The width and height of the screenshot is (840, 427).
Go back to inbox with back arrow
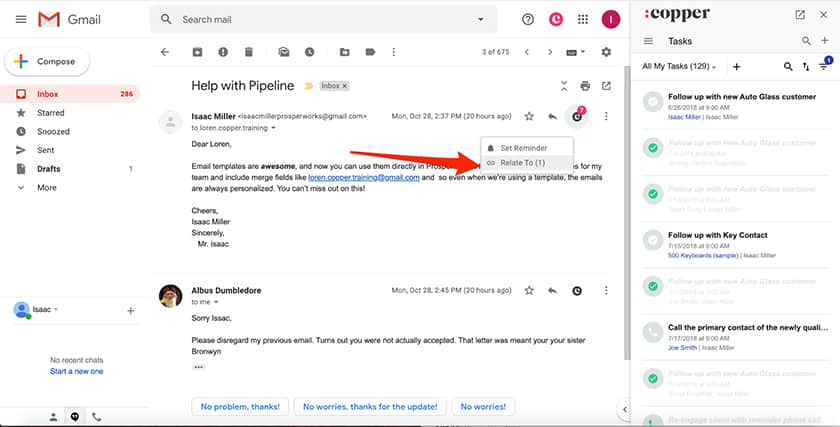(165, 52)
